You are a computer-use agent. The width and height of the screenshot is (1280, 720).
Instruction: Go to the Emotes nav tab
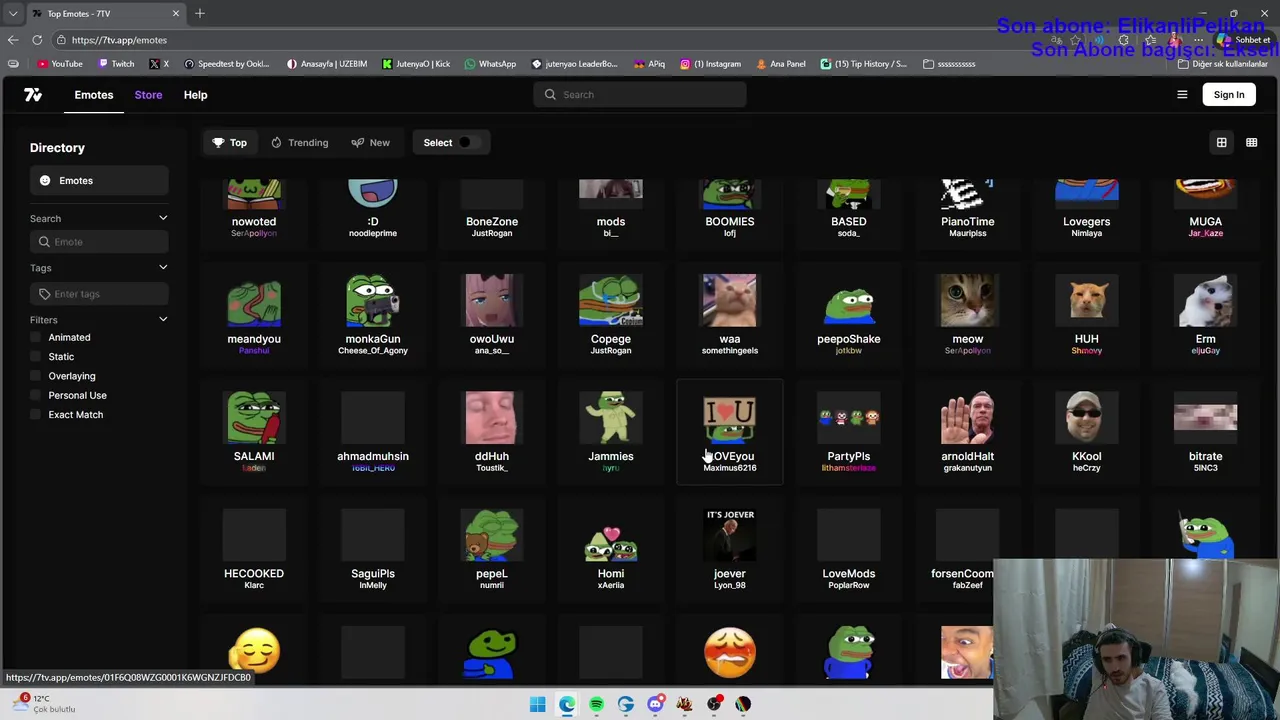[94, 95]
